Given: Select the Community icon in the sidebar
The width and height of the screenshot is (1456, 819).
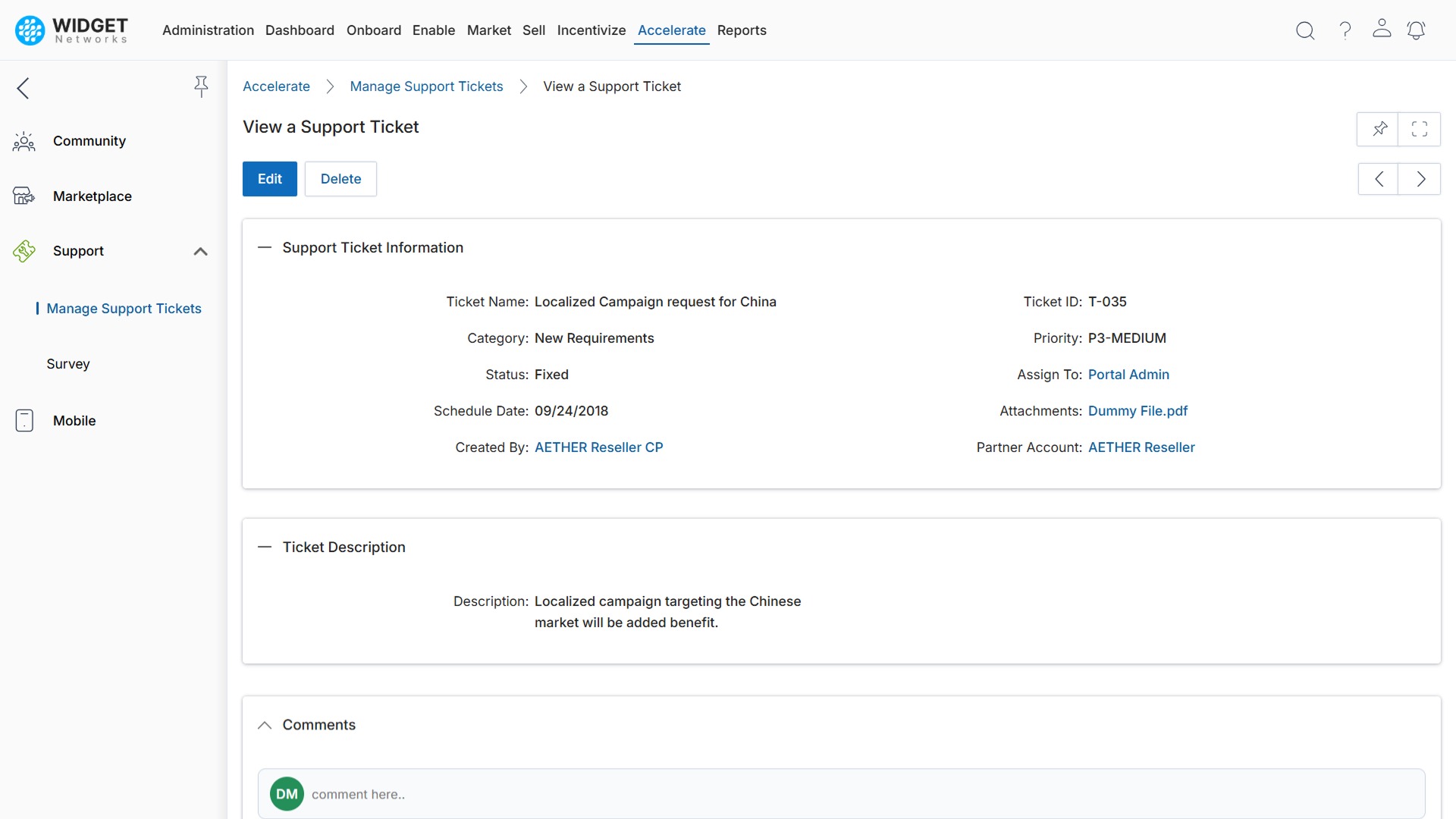Looking at the screenshot, I should [x=24, y=141].
